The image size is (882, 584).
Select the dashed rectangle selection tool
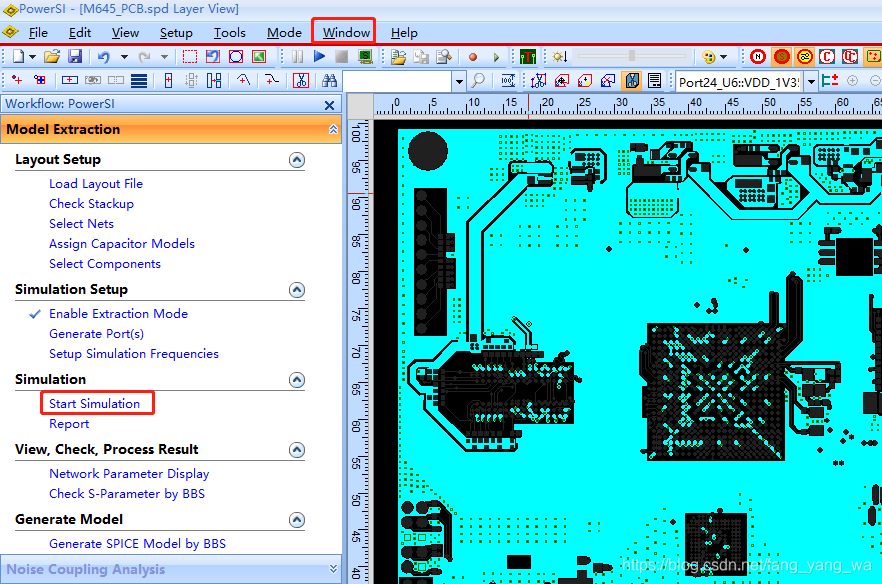click(x=190, y=56)
